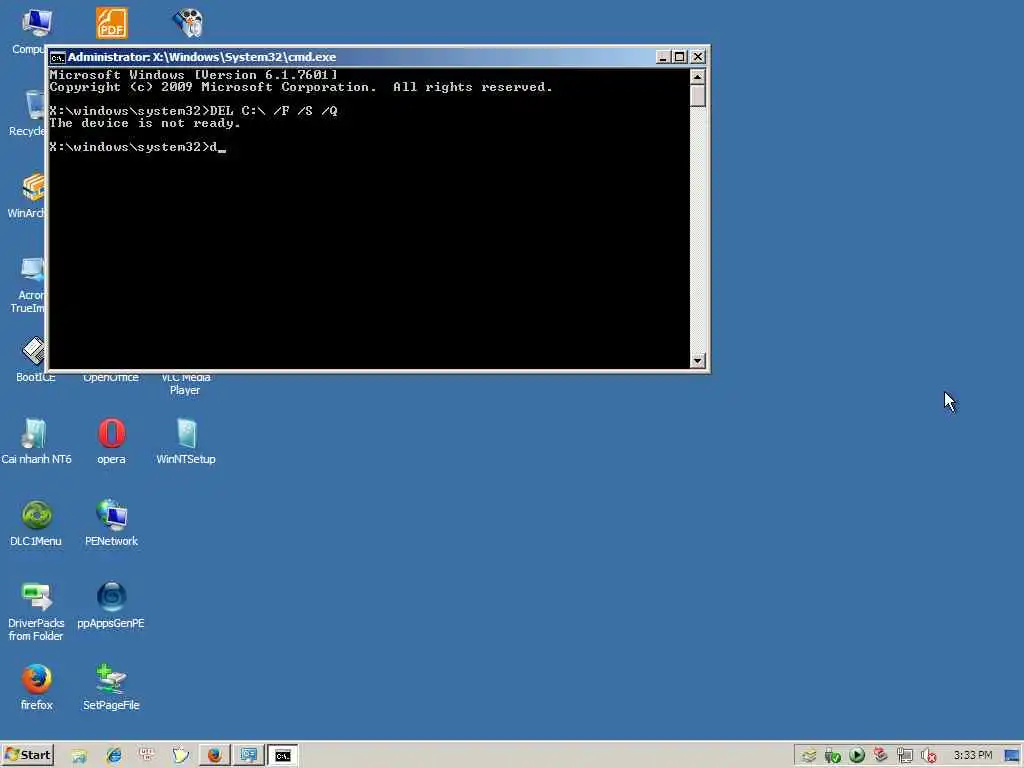Click the DEL C:\ /F /S /Q line
The height and width of the screenshot is (768, 1024).
(x=193, y=111)
